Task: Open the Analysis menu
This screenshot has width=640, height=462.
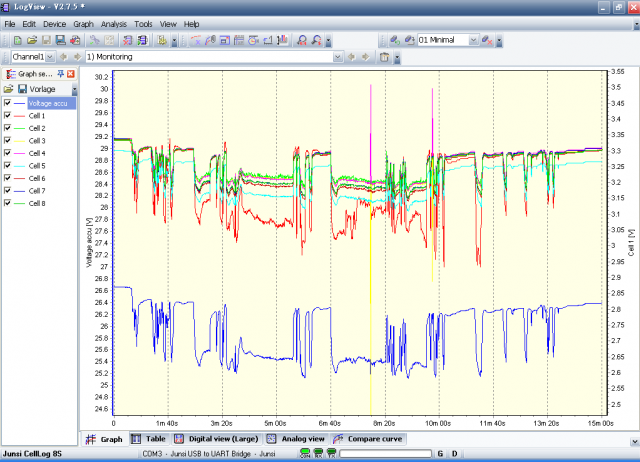Action: [x=113, y=23]
